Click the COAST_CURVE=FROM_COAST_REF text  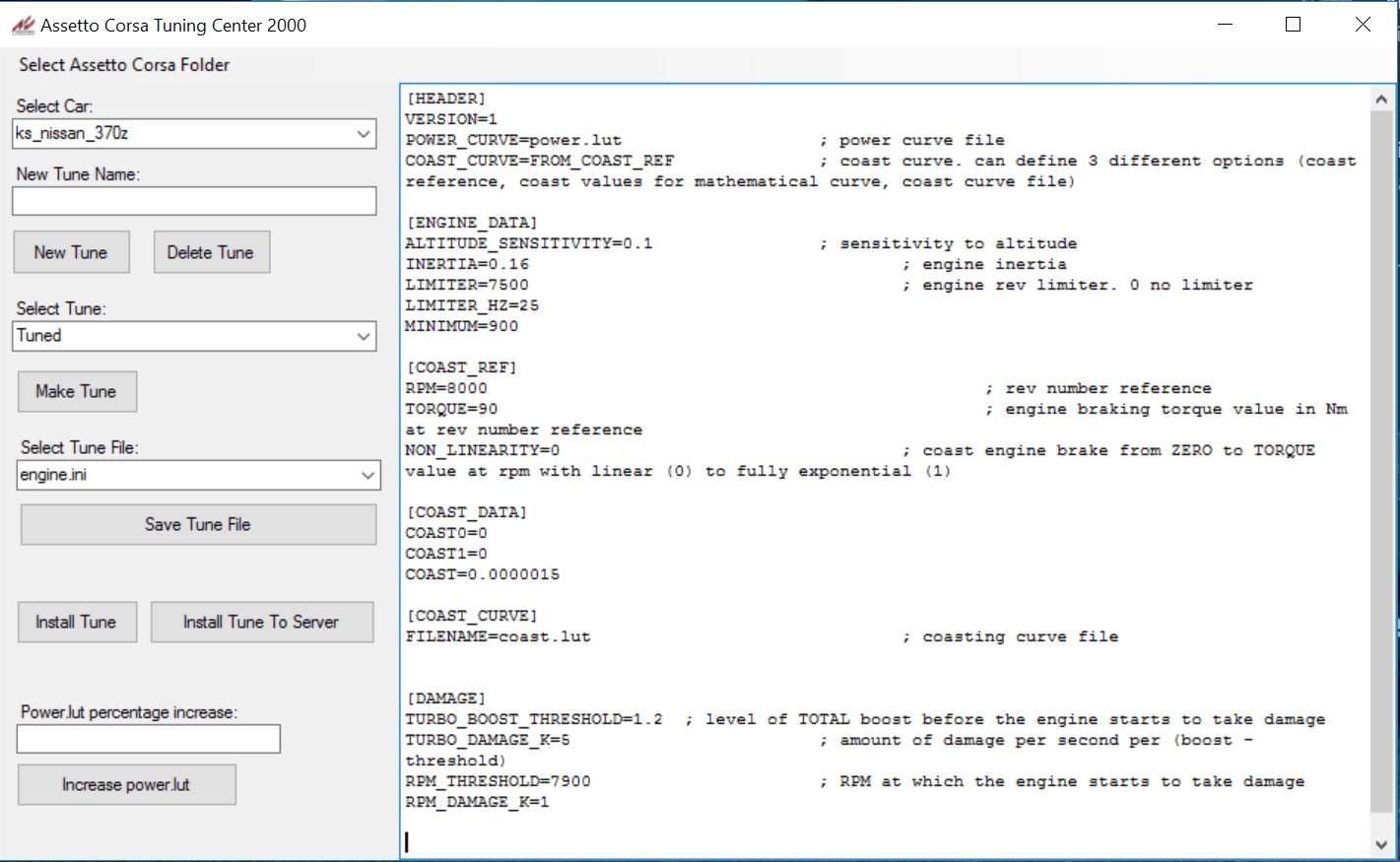pos(540,161)
